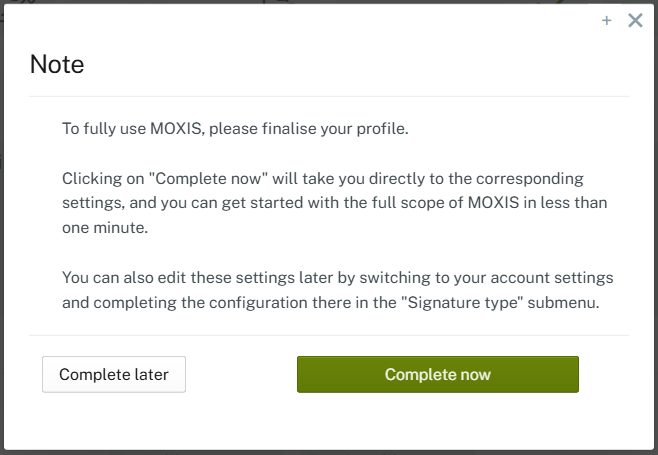Click the plus icon in dialog header
658x455 pixels.
[607, 20]
